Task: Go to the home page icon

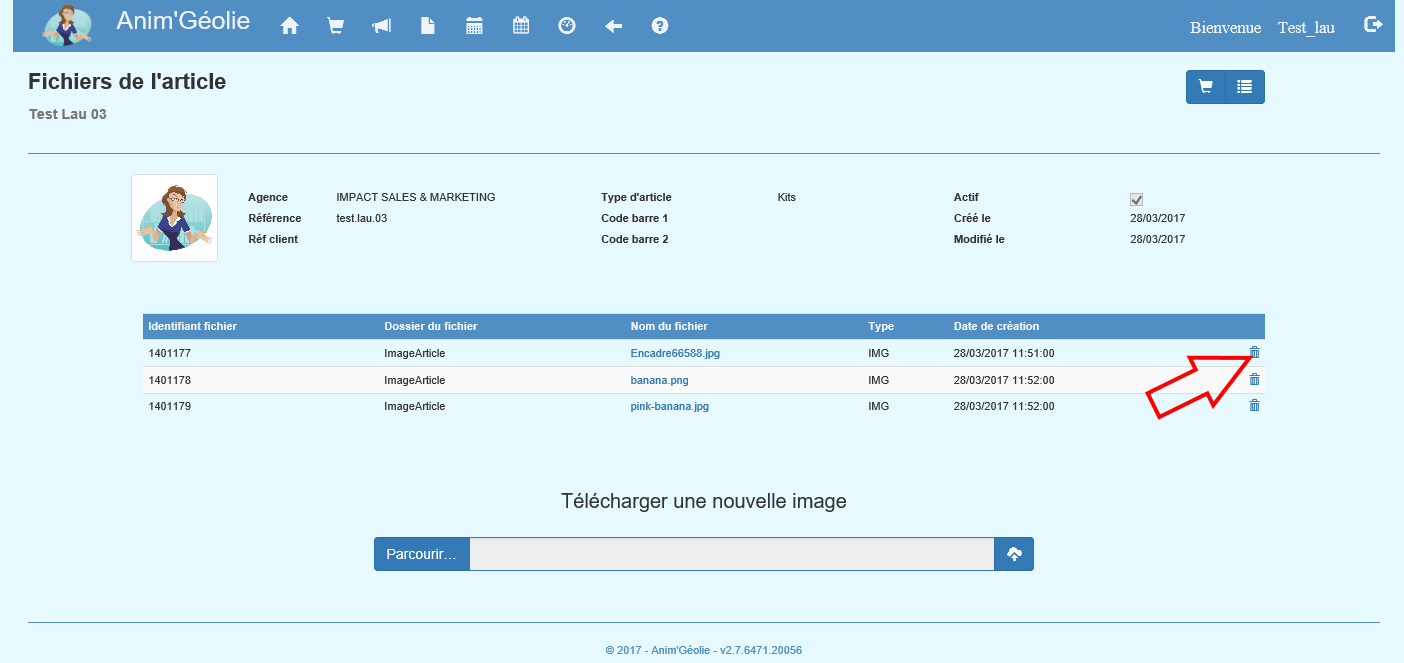Action: coord(290,27)
